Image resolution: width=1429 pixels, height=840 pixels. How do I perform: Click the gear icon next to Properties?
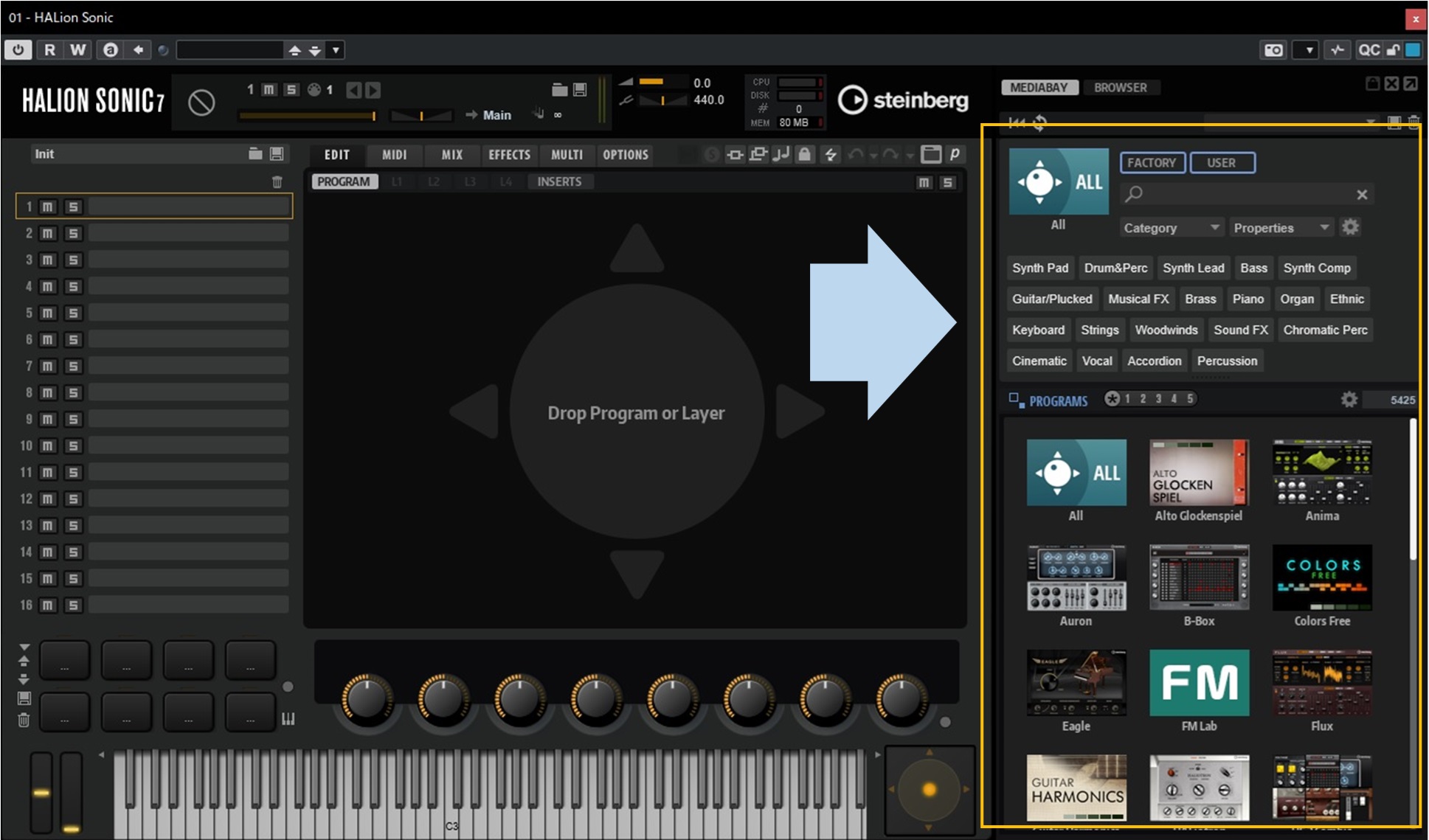coord(1350,227)
